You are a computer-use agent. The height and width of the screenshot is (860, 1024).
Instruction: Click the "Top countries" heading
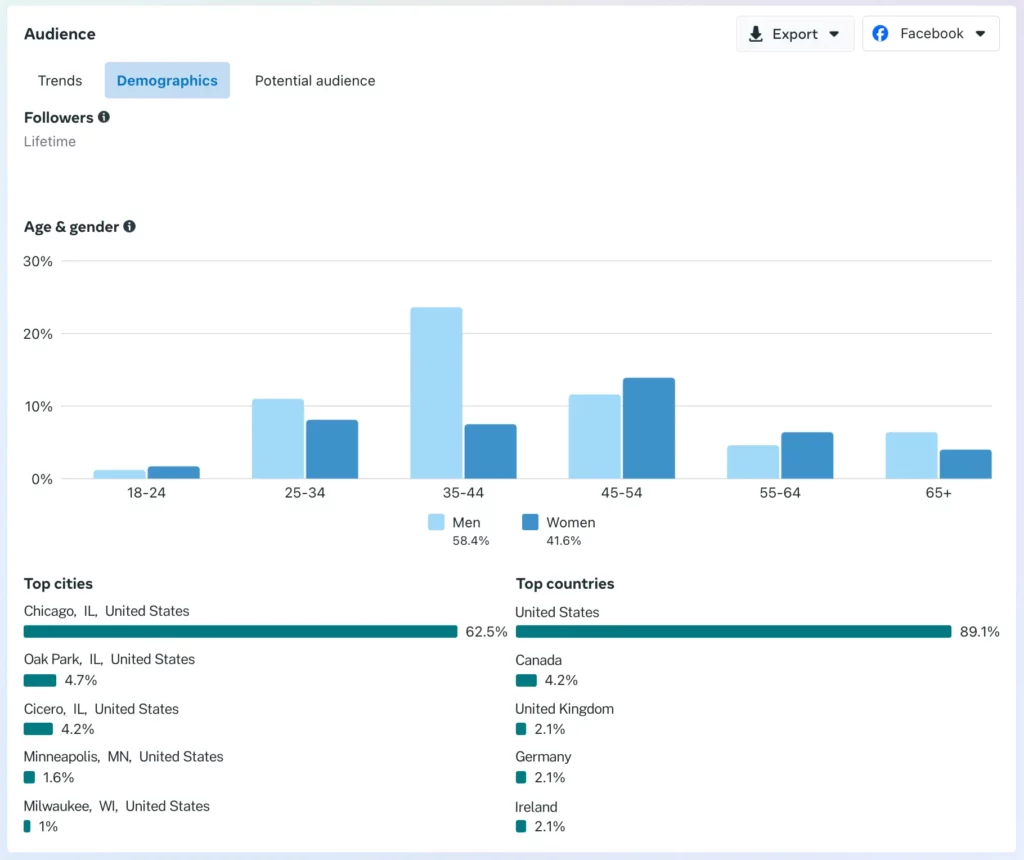pyautogui.click(x=565, y=584)
